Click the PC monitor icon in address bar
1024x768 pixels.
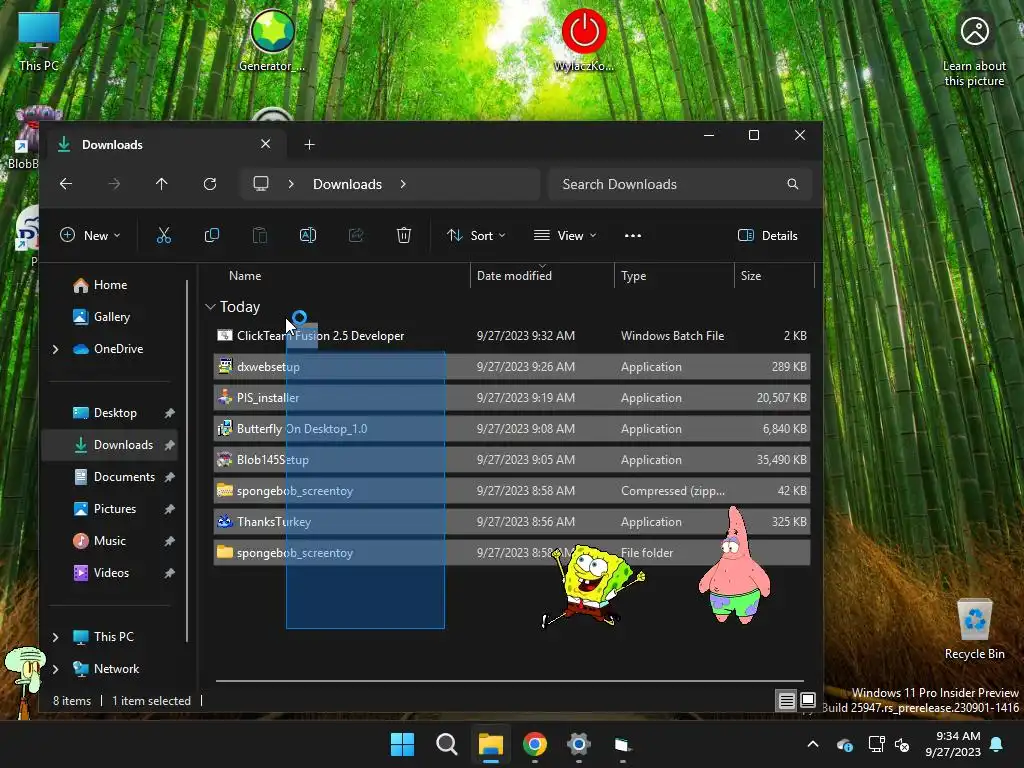[x=261, y=184]
